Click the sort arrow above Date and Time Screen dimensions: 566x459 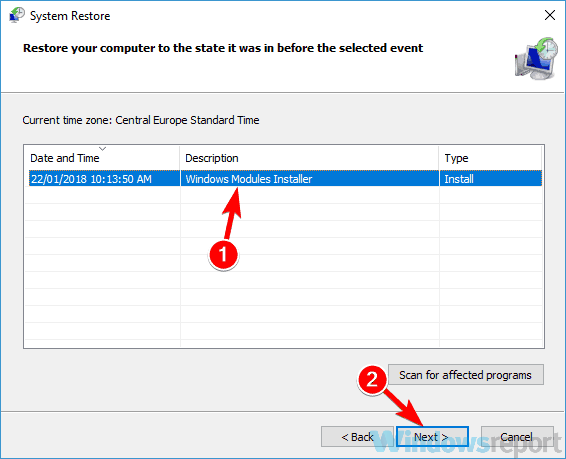click(103, 149)
